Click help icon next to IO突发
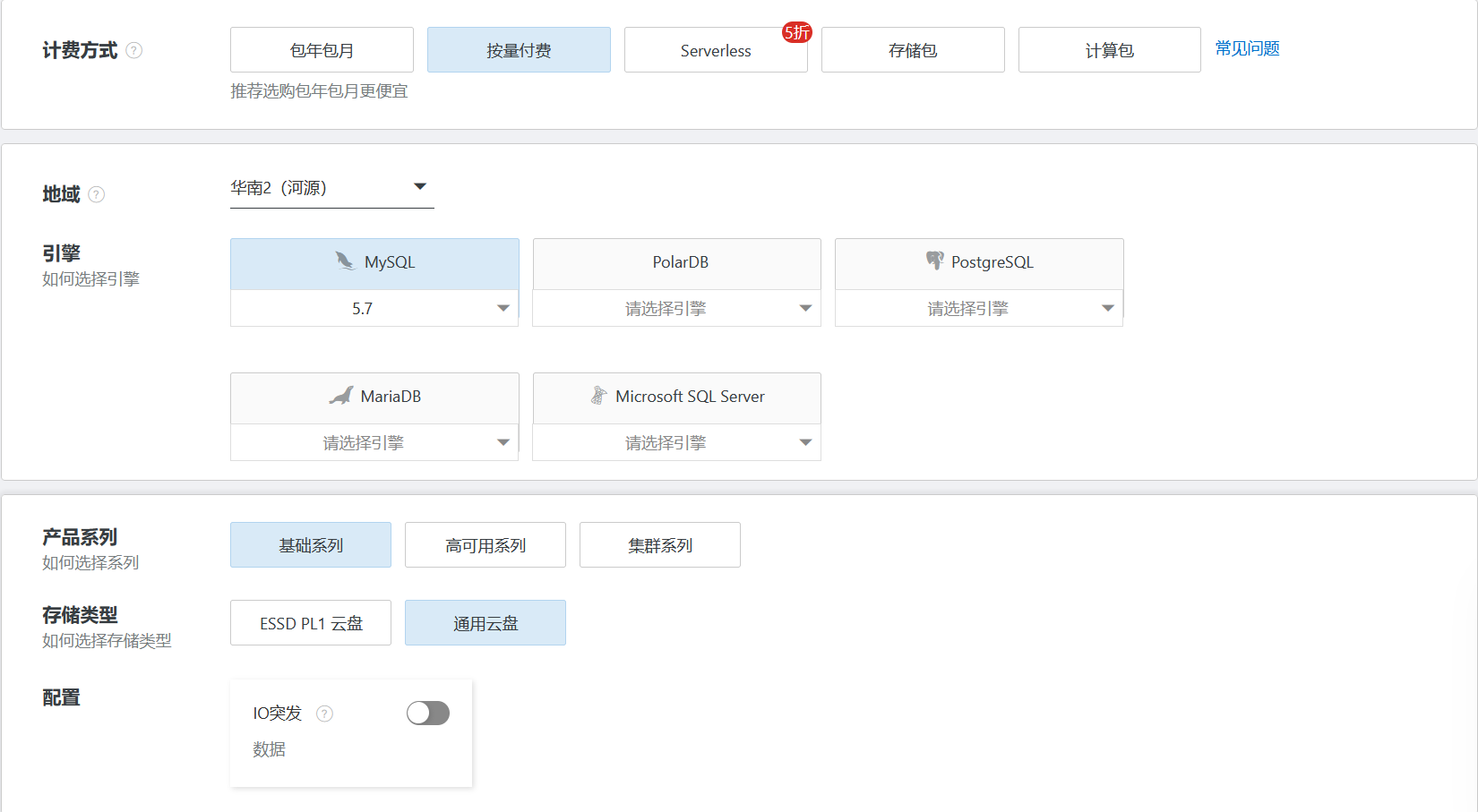Viewport: 1478px width, 812px height. coord(325,714)
